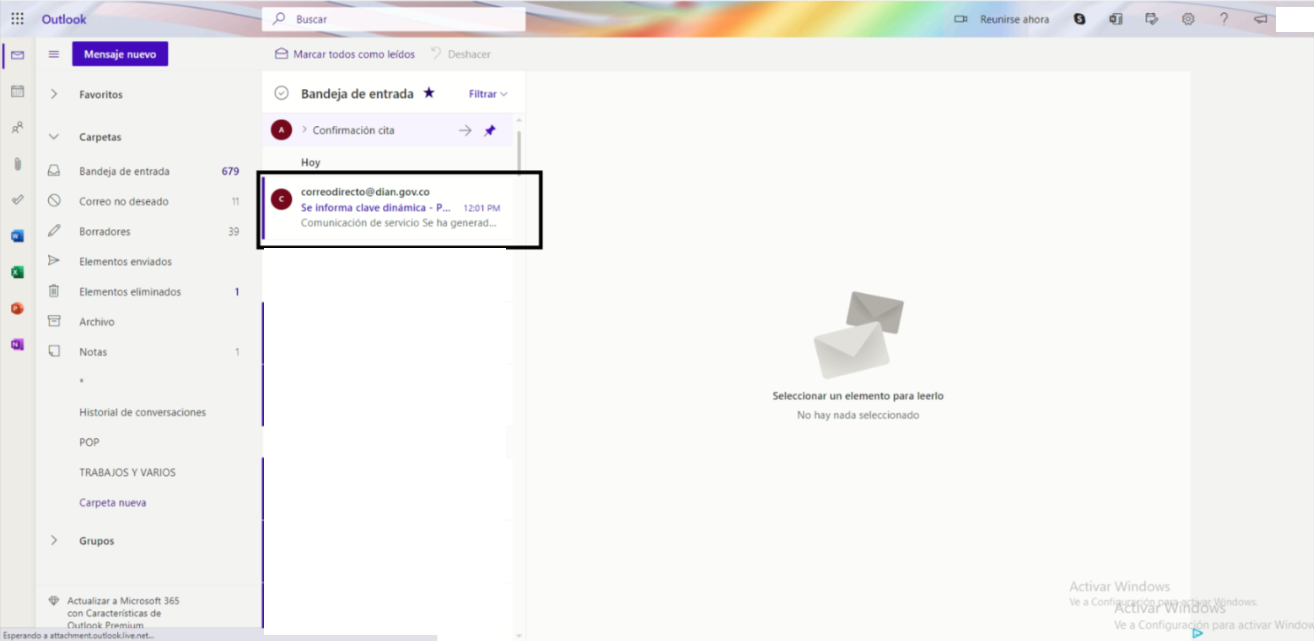Screen dimensions: 1314x641
Task: Expand the Favoritos section
Action: (x=54, y=94)
